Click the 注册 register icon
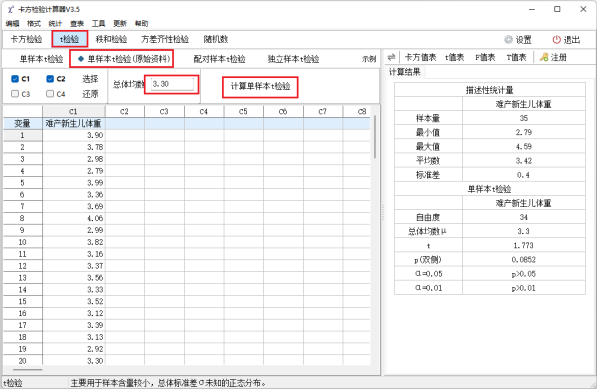The width and height of the screenshot is (597, 390). tap(544, 58)
